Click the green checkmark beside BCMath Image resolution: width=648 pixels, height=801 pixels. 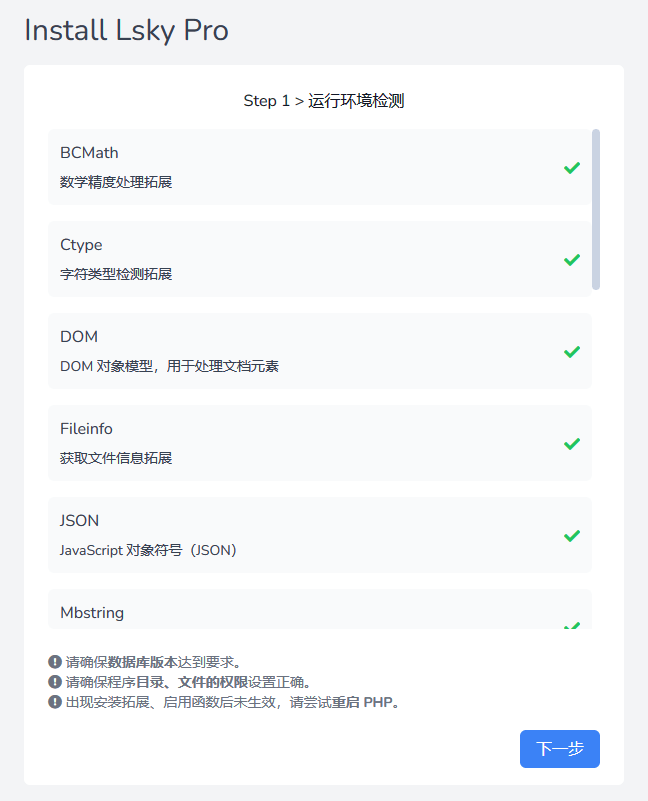click(x=571, y=167)
